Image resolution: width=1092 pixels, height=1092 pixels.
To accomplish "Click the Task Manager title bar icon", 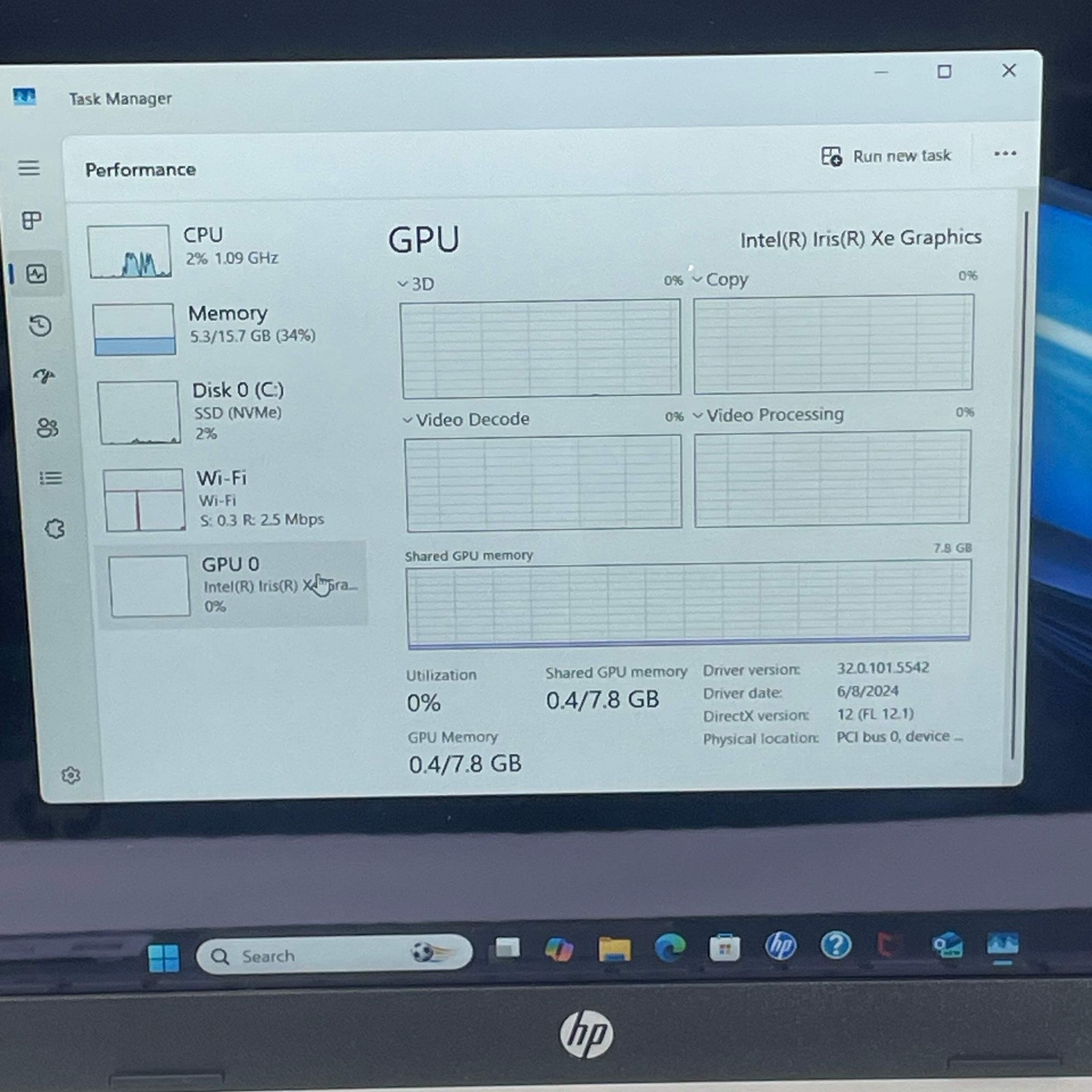I will (x=25, y=97).
